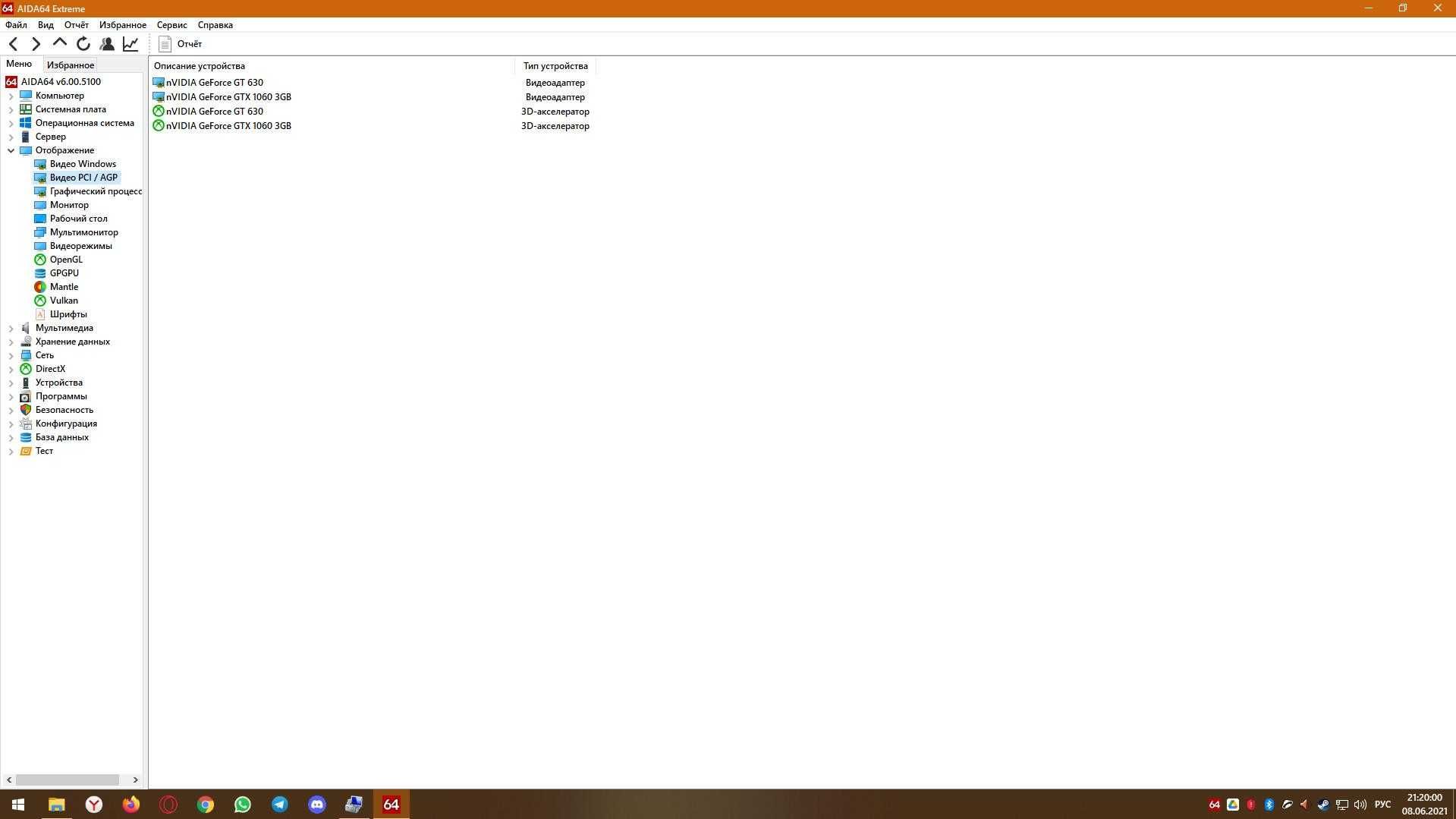Image resolution: width=1456 pixels, height=819 pixels.
Task: Select GeForce GT 630 Видеоадаптер row
Action: (x=372, y=83)
